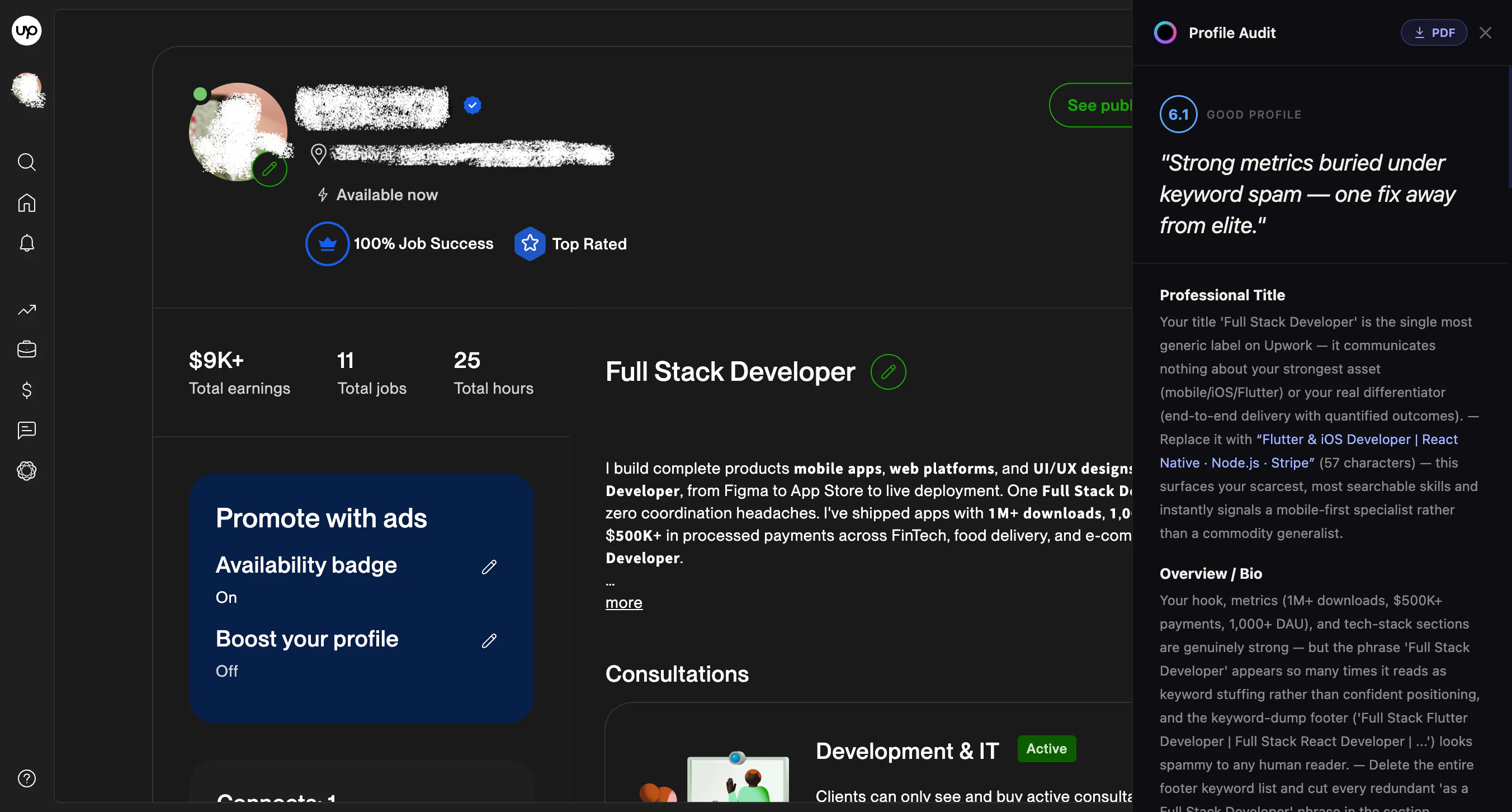
Task: Open the user avatar in sidebar
Action: 27,90
